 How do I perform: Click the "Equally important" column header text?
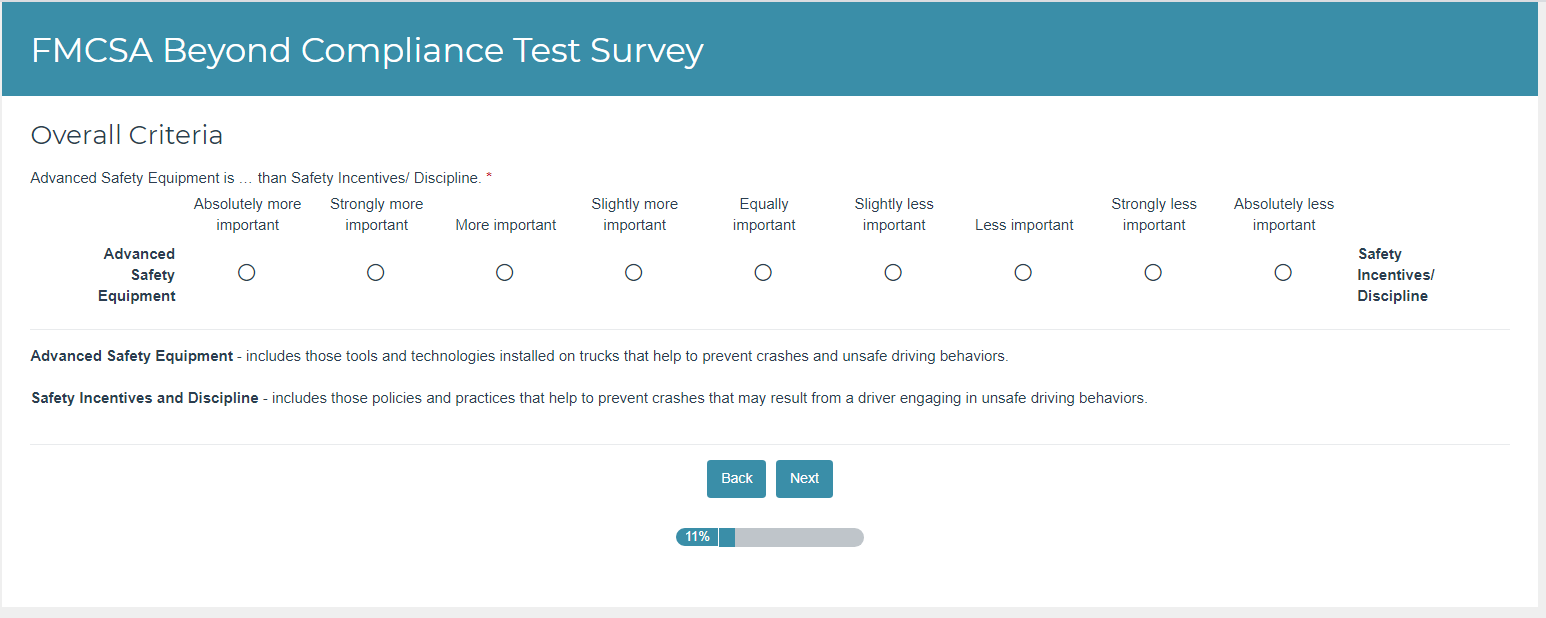click(x=764, y=215)
